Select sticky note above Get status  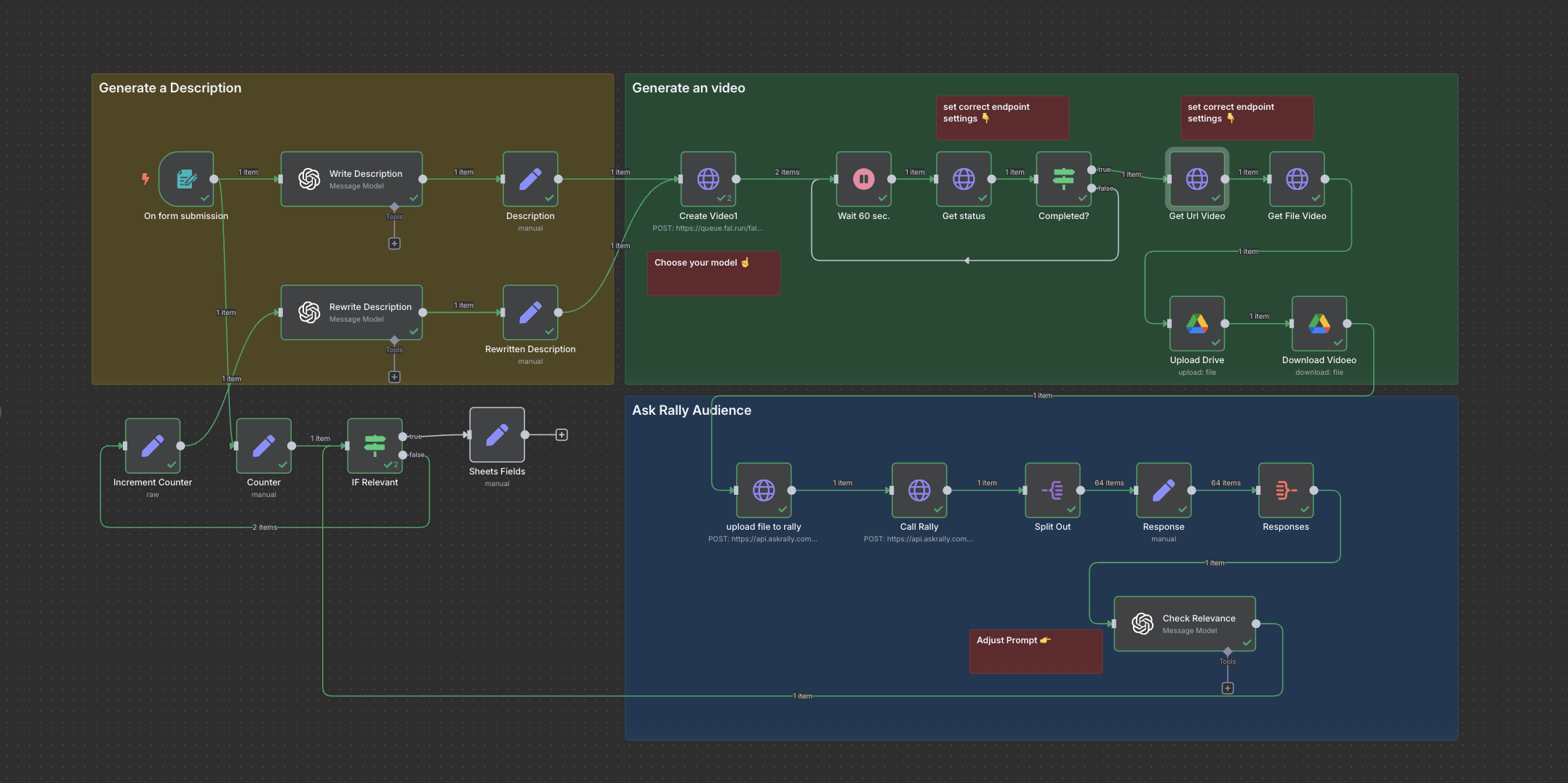coord(1002,118)
